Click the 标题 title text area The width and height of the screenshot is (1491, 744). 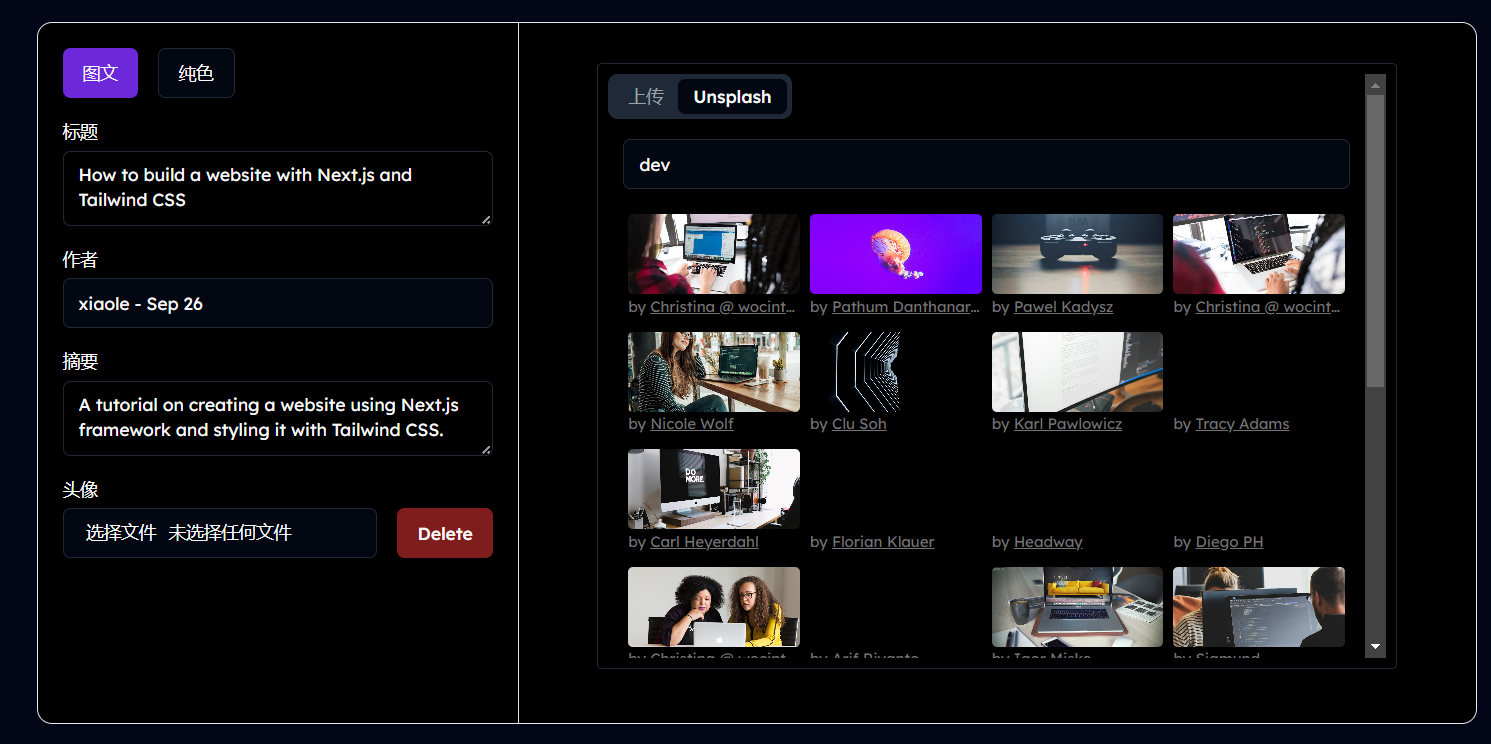point(277,188)
